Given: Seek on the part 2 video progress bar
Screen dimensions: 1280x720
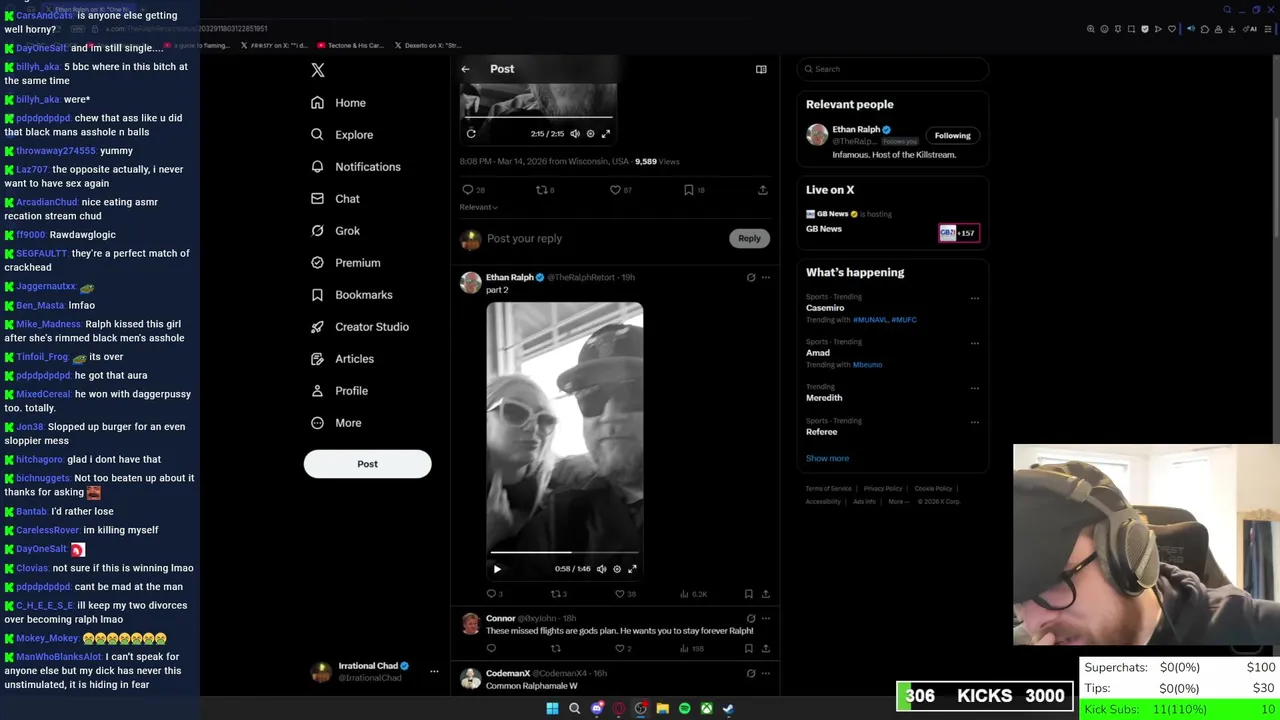Looking at the screenshot, I should 564,551.
